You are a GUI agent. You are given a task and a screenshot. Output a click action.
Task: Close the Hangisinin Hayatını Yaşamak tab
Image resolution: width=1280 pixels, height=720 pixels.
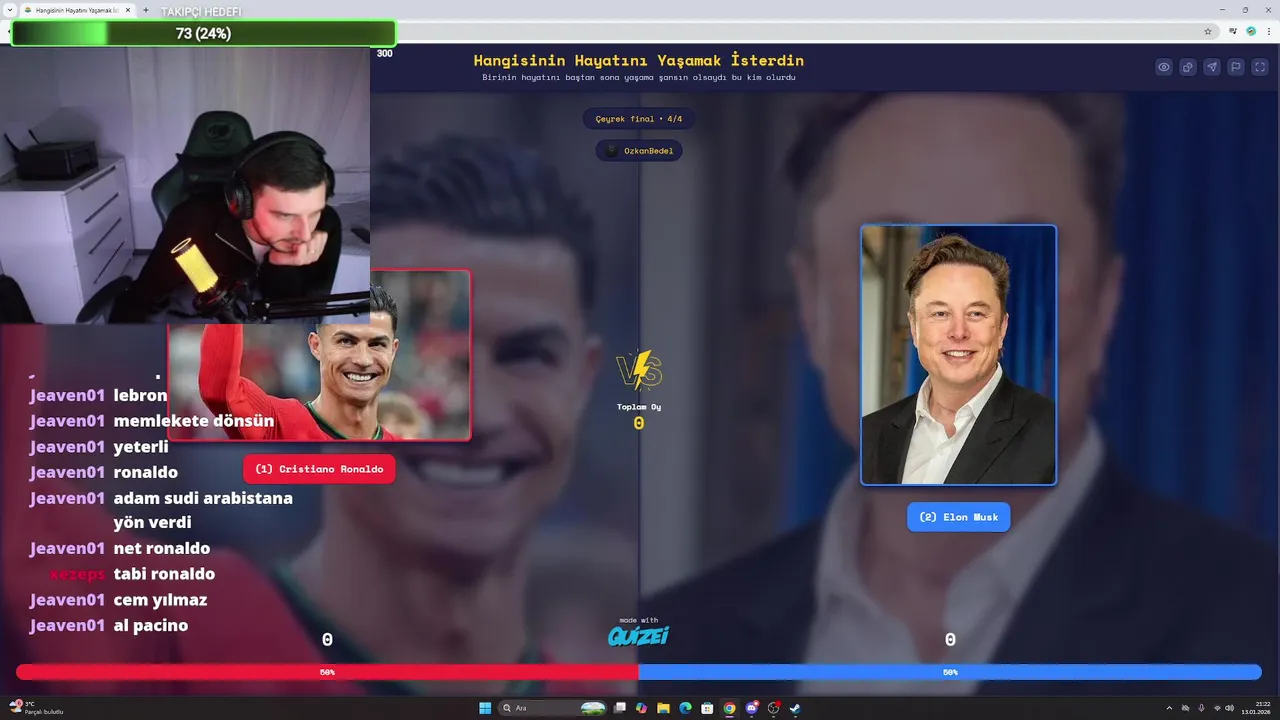point(127,10)
